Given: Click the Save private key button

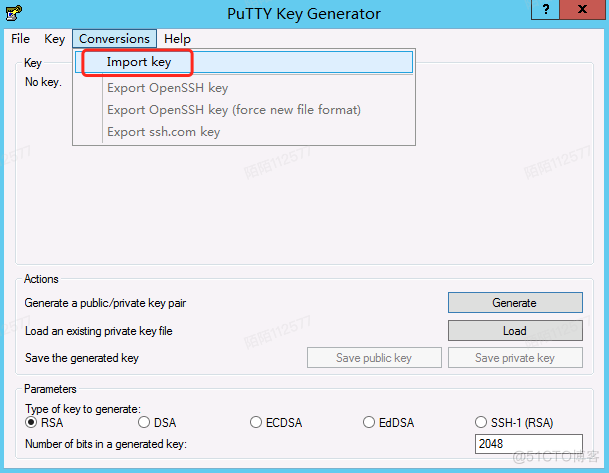Looking at the screenshot, I should coord(514,358).
